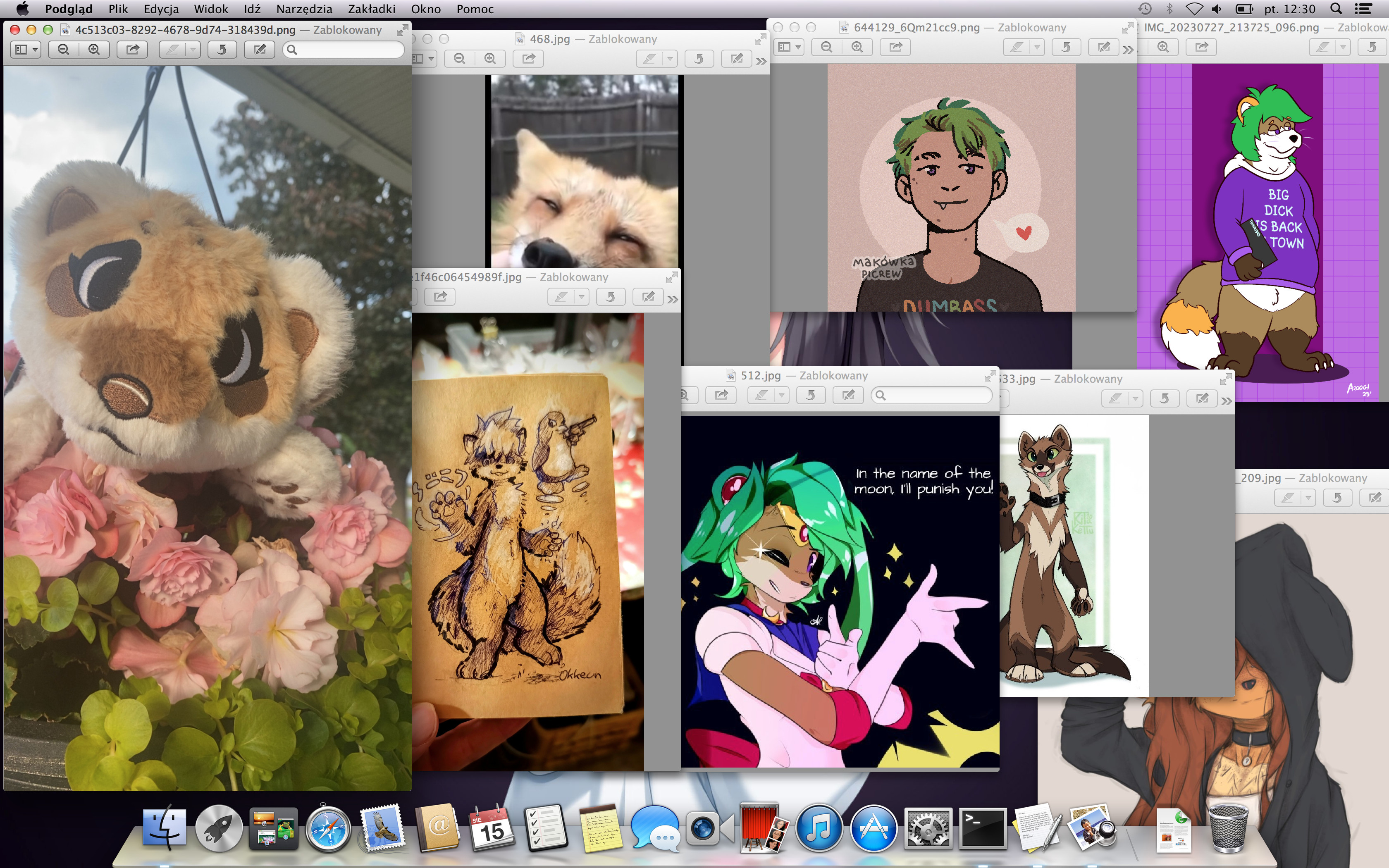
Task: Open the highlight pen dropdown arrow in plush window
Action: 193,49
